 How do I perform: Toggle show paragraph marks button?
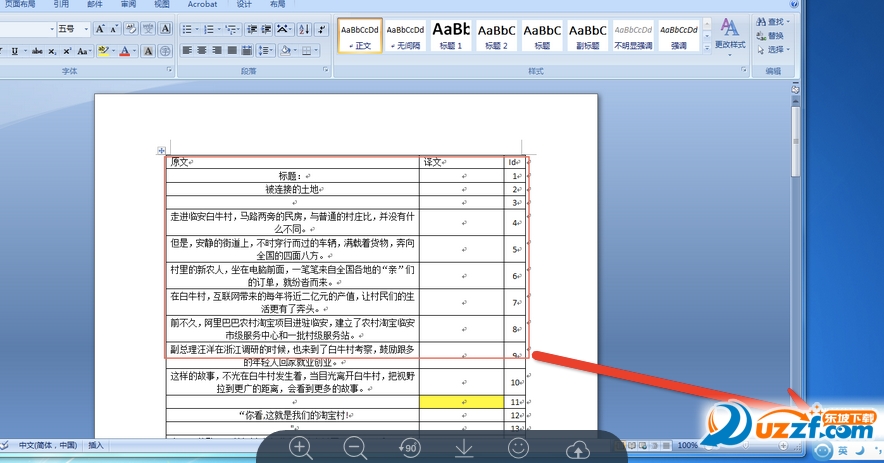(321, 29)
